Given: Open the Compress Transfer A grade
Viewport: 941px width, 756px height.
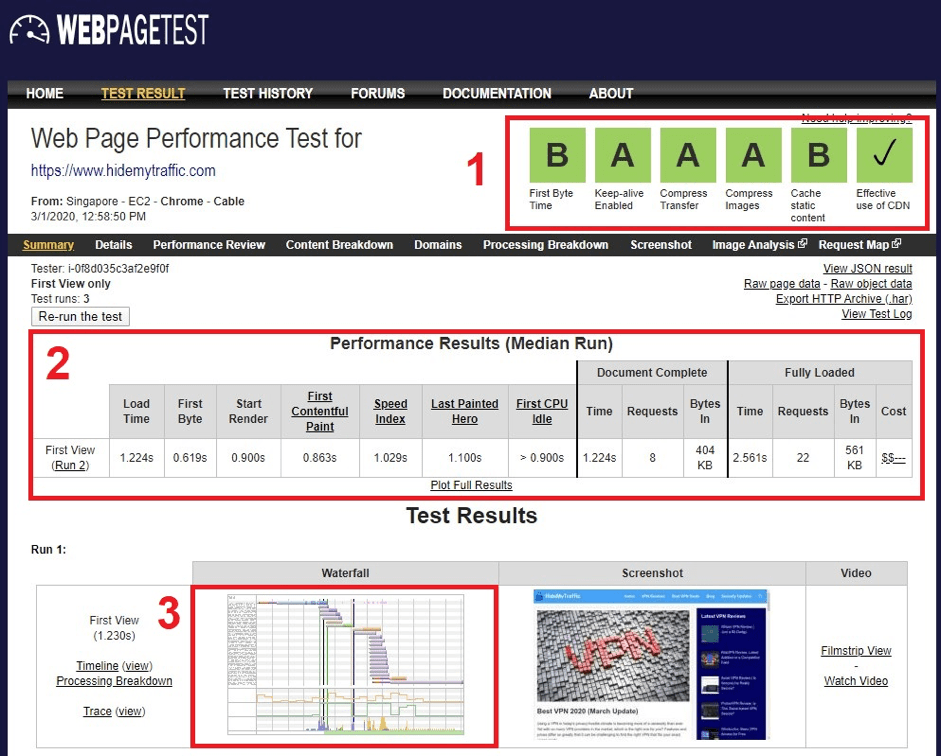Looking at the screenshot, I should pos(688,155).
